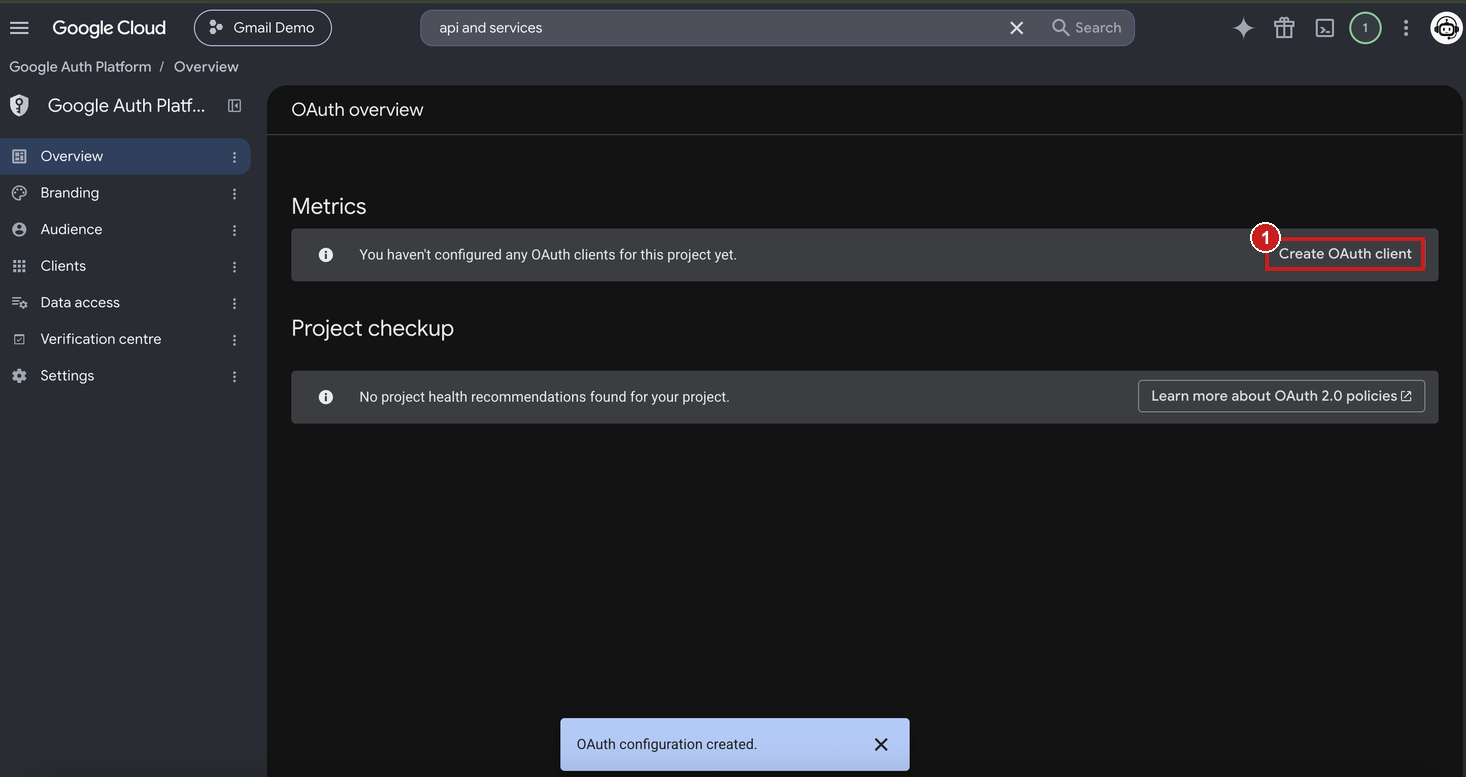Click the Google Cloud logo
Screen dimensions: 1466x777
pyautogui.click(x=109, y=28)
